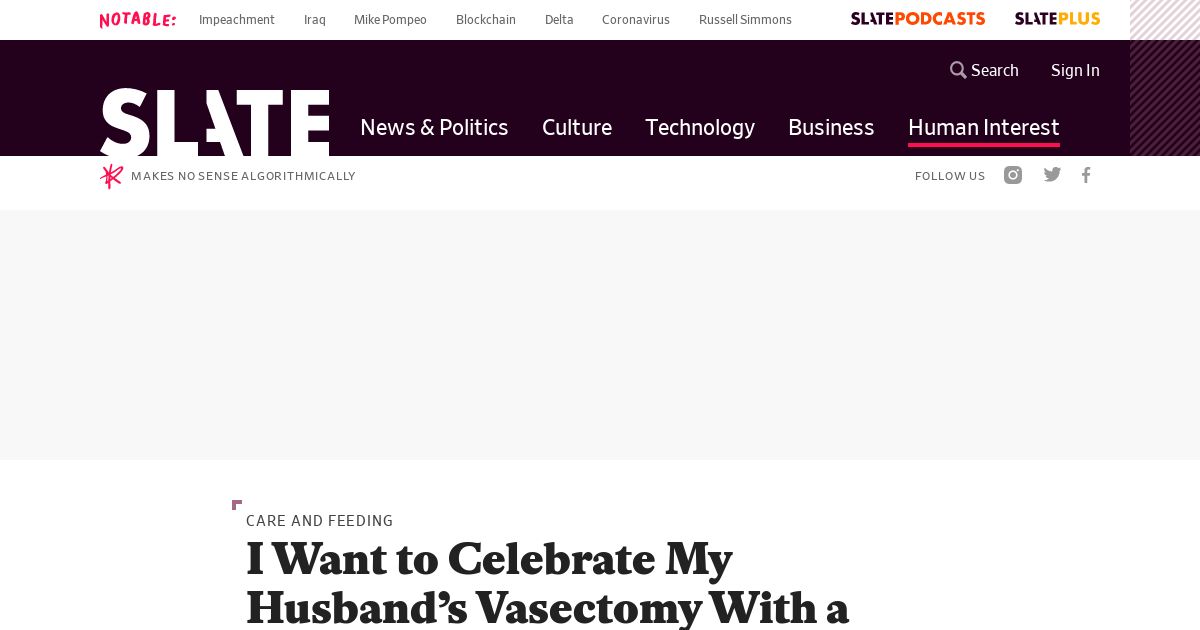Go to the Culture section
Viewport: 1200px width, 630px height.
tap(577, 127)
